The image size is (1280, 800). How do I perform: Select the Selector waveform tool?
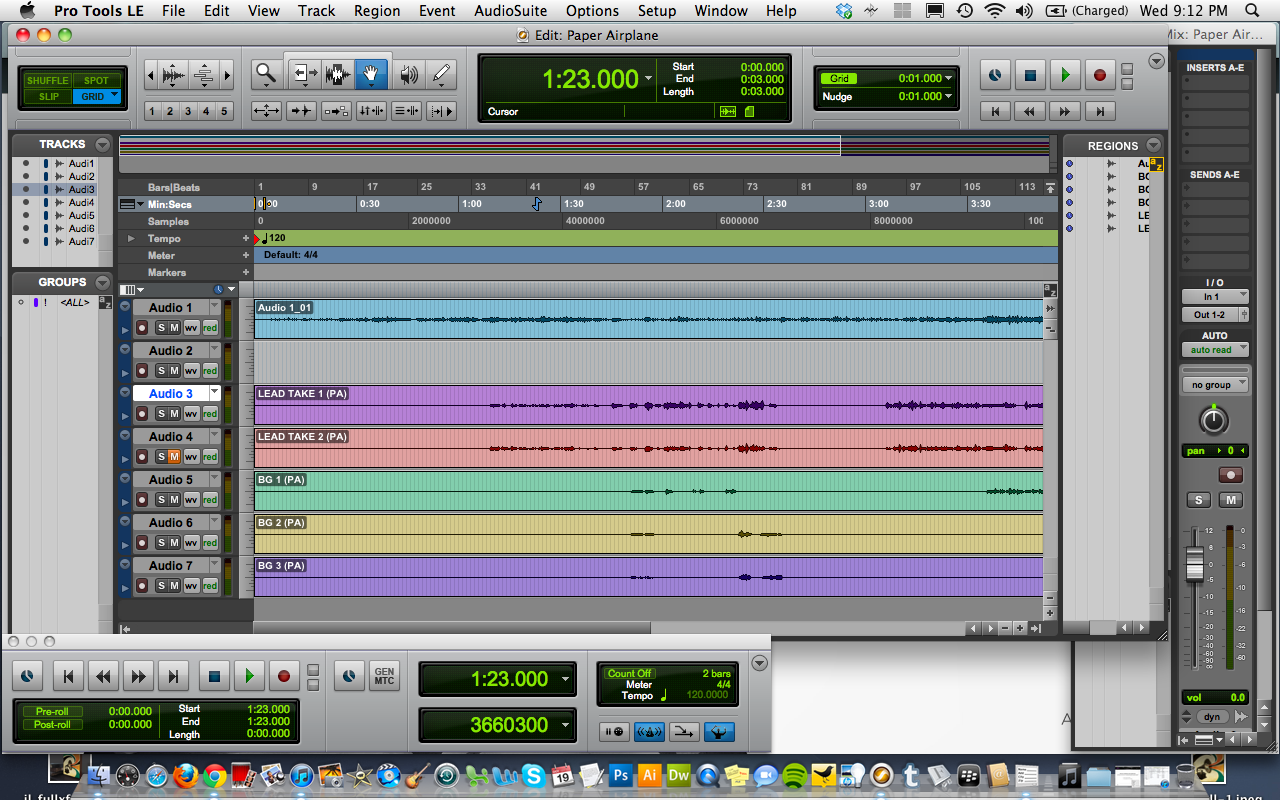pyautogui.click(x=338, y=73)
